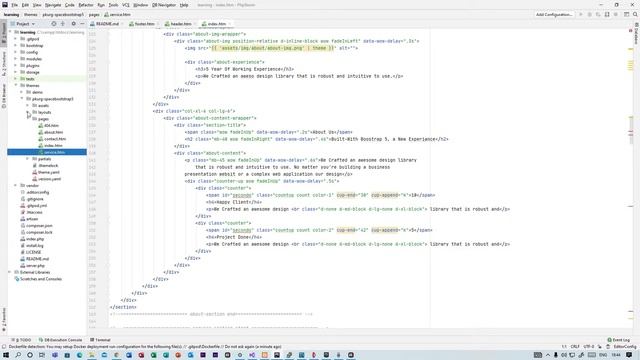This screenshot has height=360, width=640.
Task: Hide the Project panel with minus icon
Action: point(82,24)
